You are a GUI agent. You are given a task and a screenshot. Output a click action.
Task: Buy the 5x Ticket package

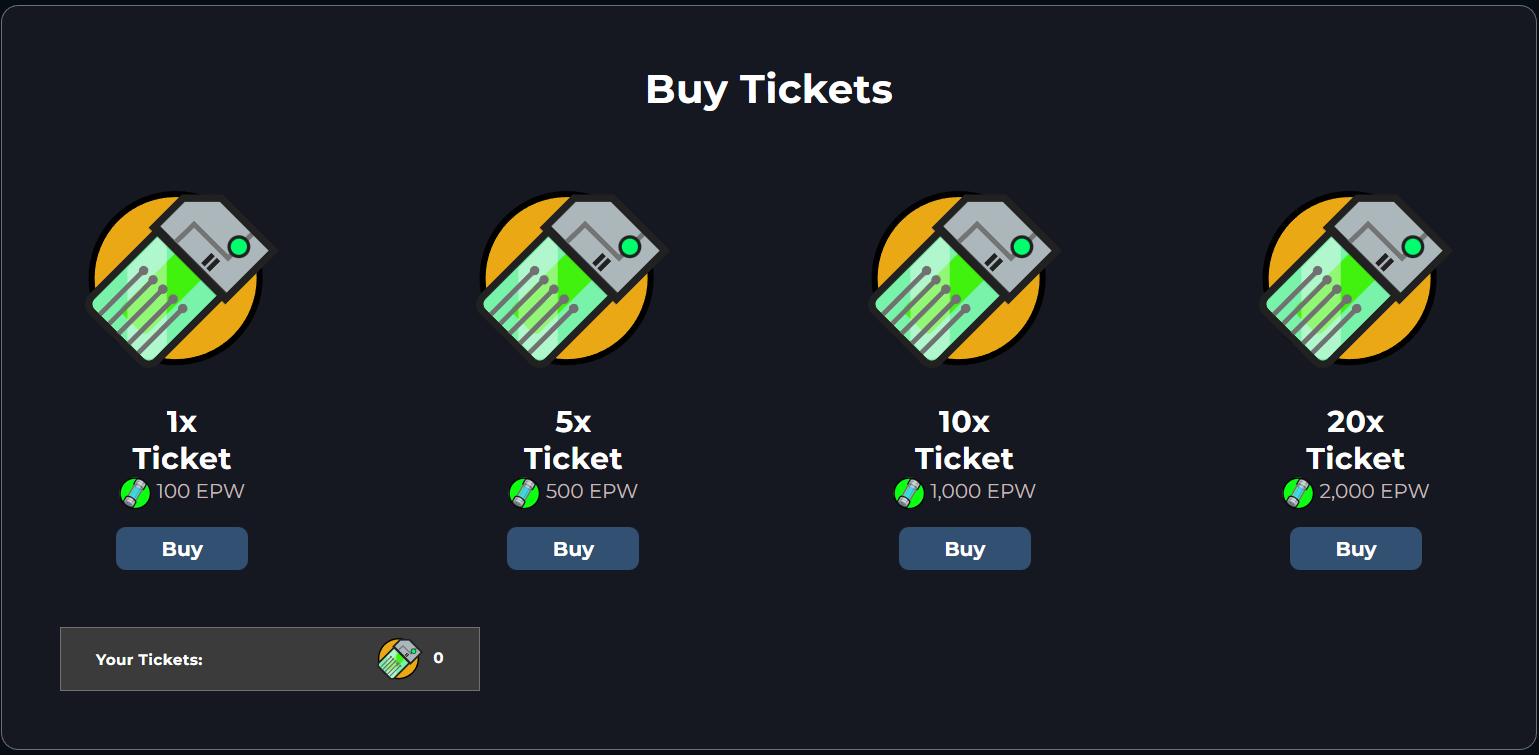tap(573, 549)
